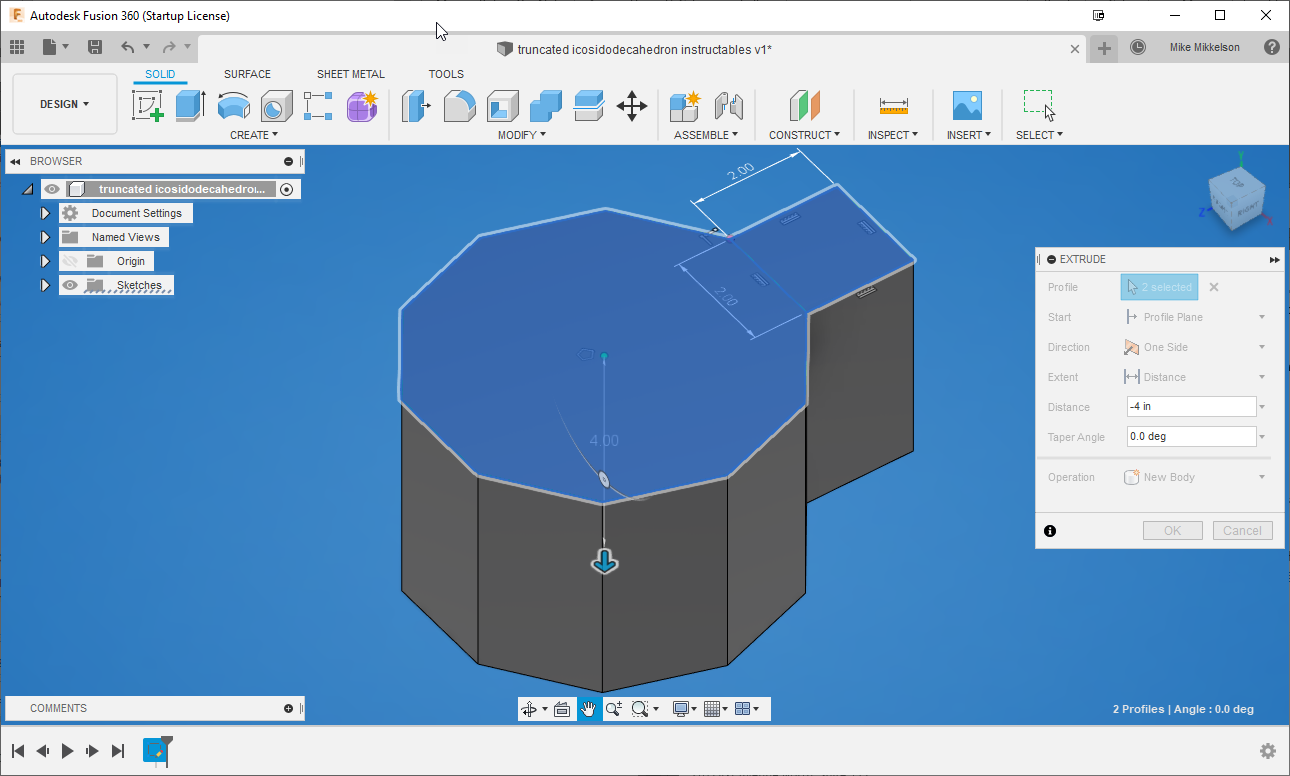Select the Create Sketch tool
This screenshot has height=776, width=1290.
148,106
